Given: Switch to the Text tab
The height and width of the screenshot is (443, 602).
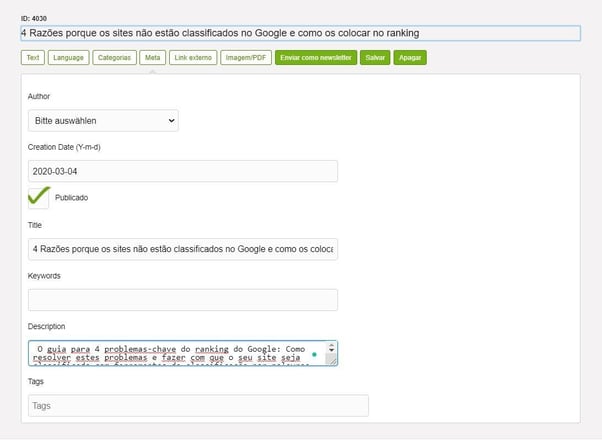Looking at the screenshot, I should click(x=33, y=58).
